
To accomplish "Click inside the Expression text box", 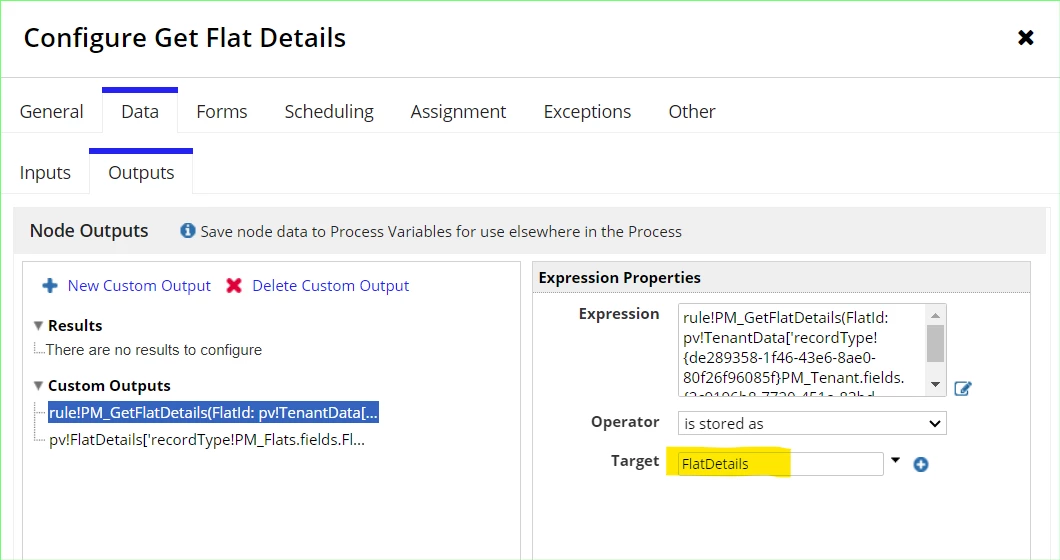I will click(x=802, y=350).
